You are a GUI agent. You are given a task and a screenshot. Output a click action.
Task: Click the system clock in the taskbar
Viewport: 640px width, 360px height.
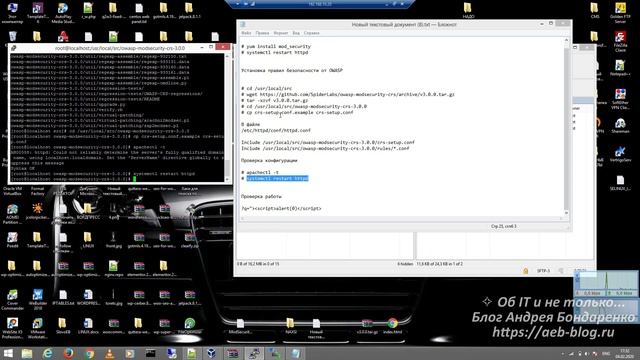coord(624,353)
